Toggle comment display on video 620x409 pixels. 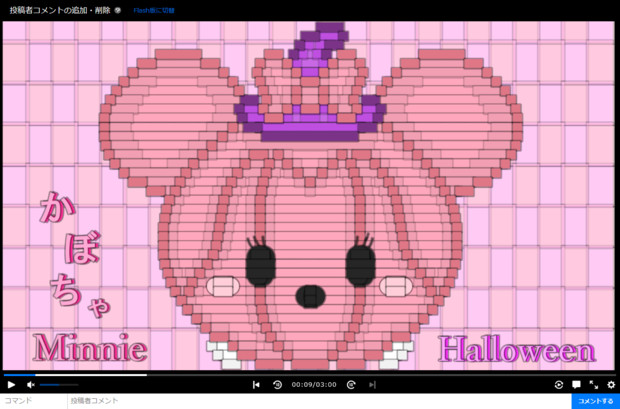(x=576, y=384)
